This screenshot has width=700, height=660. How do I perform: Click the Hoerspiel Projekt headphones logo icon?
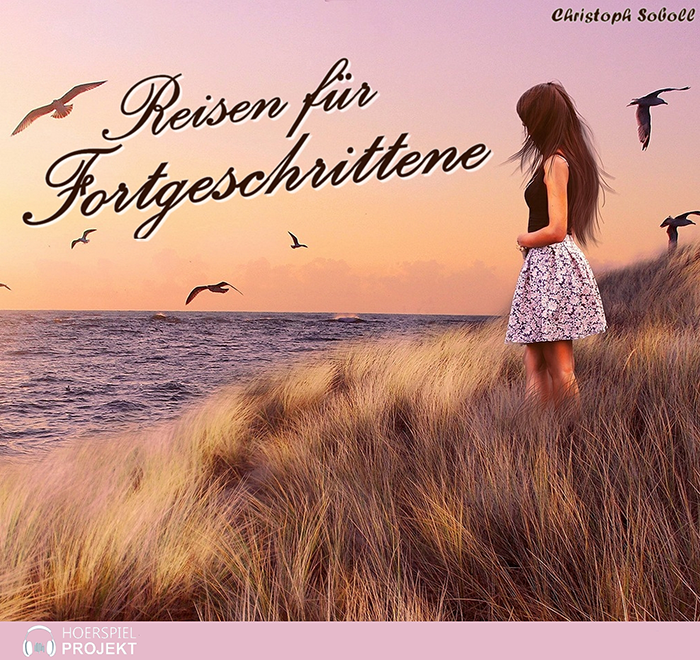pyautogui.click(x=39, y=641)
